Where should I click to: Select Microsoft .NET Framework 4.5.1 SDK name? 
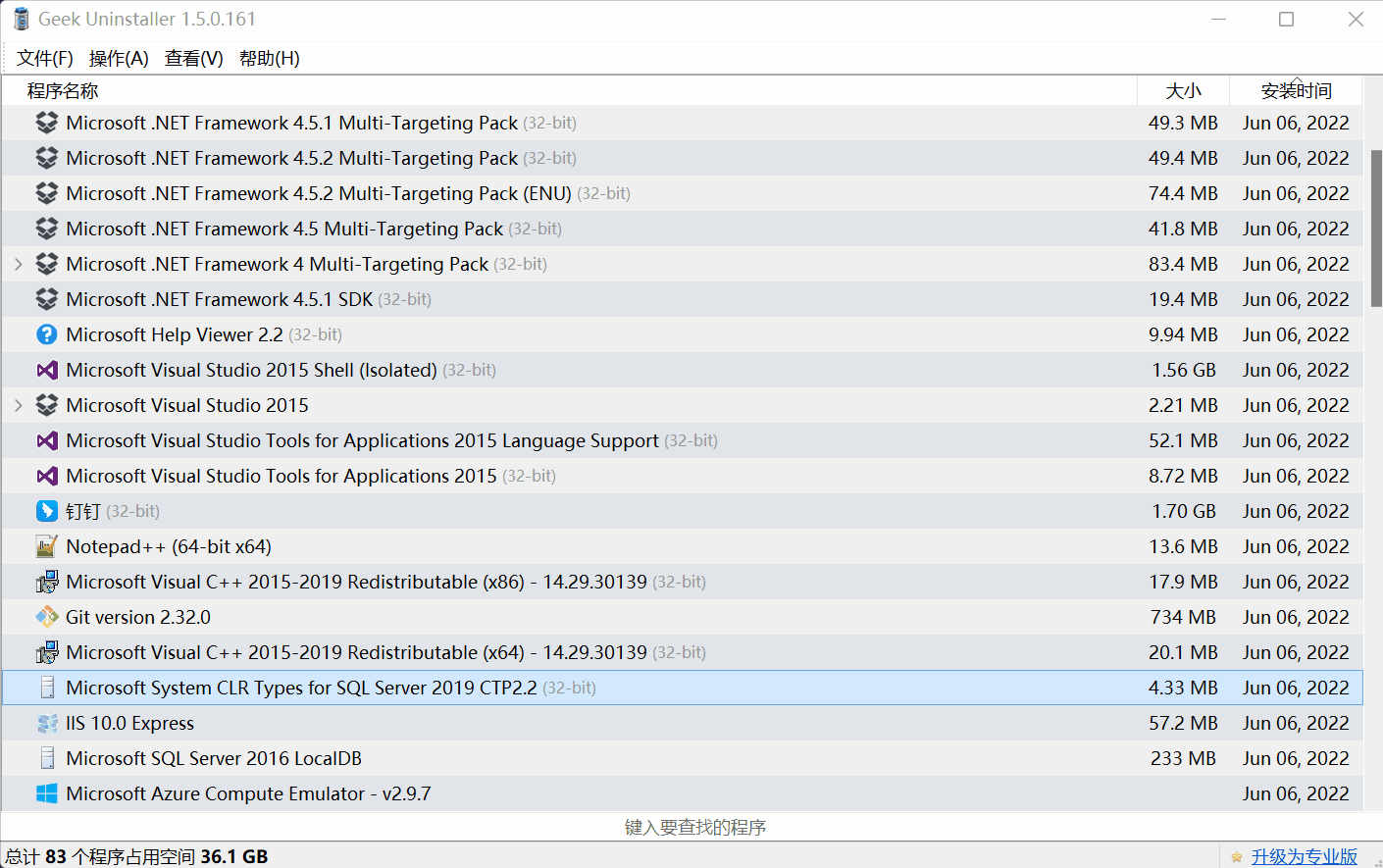[x=220, y=299]
